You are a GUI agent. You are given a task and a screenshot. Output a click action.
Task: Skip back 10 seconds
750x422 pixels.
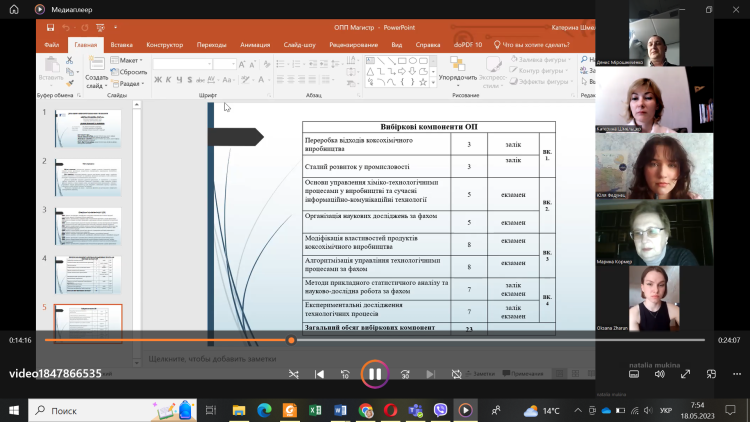[345, 374]
